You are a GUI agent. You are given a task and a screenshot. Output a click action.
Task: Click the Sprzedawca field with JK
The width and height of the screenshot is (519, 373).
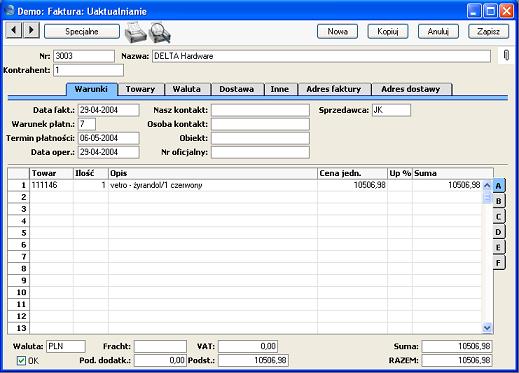pos(391,110)
